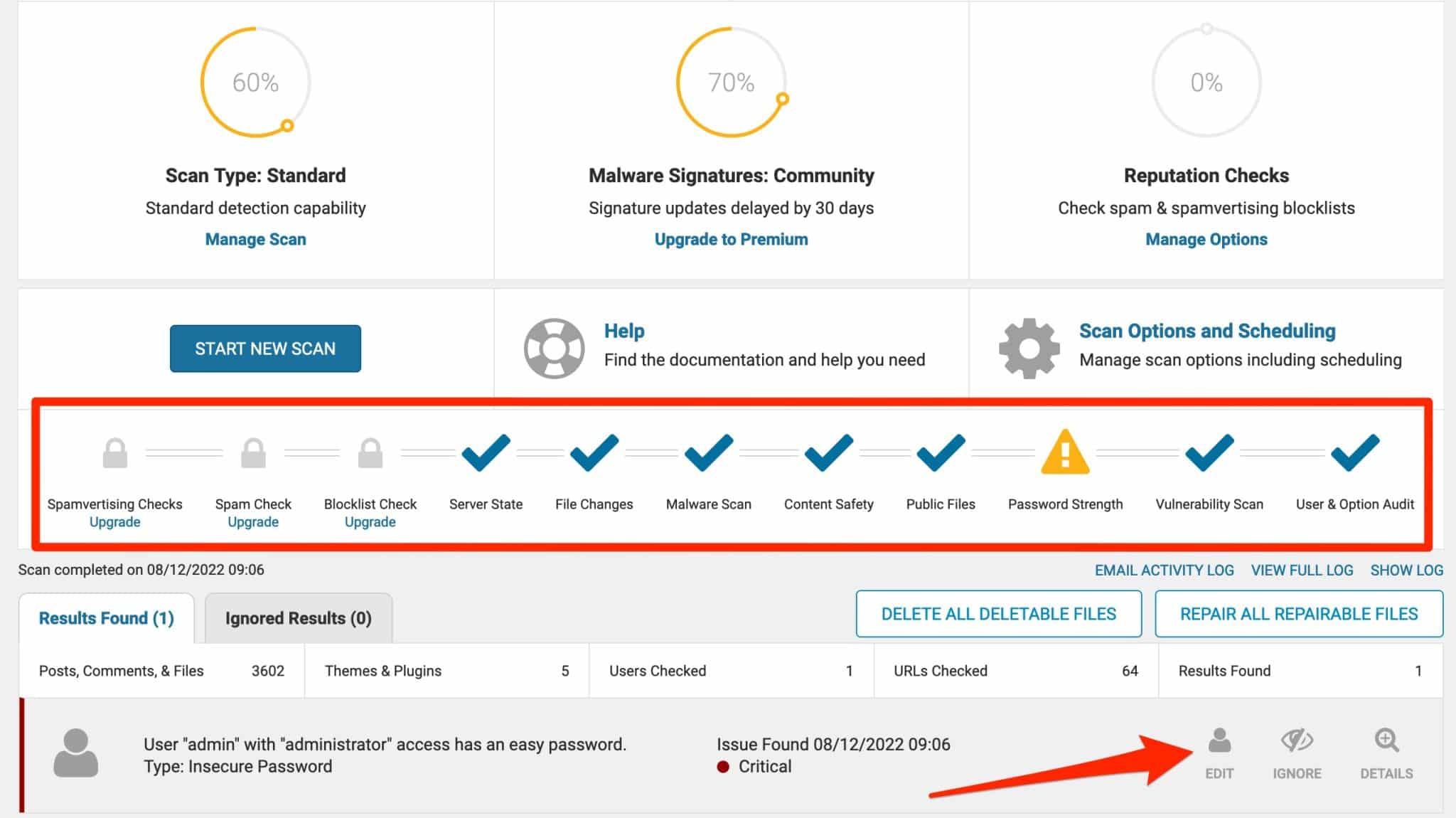The width and height of the screenshot is (1456, 818).
Task: Click the Vulnerability Scan checkmark icon
Action: (1209, 457)
